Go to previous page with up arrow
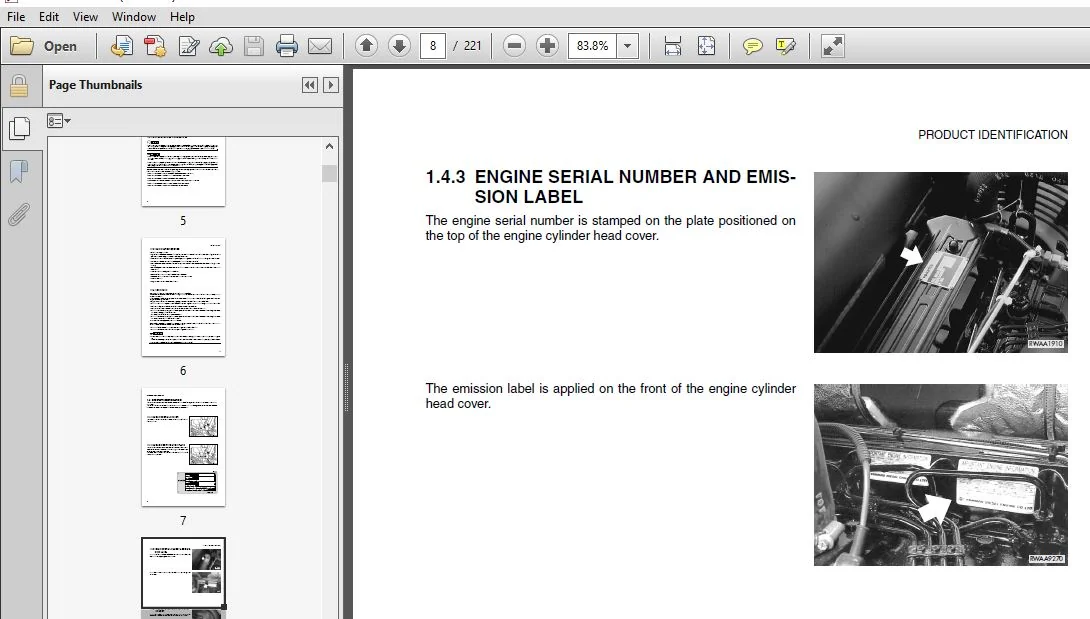This screenshot has width=1090, height=619. pyautogui.click(x=366, y=46)
